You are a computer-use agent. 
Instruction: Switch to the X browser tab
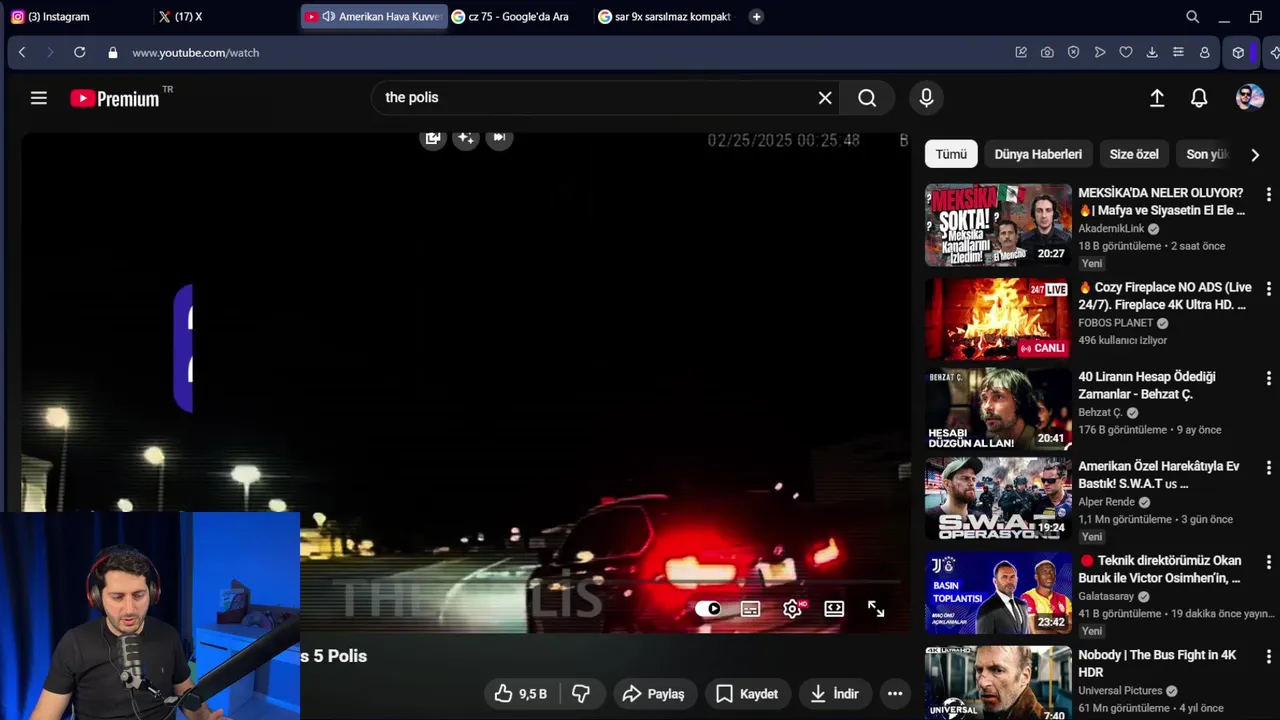[224, 17]
